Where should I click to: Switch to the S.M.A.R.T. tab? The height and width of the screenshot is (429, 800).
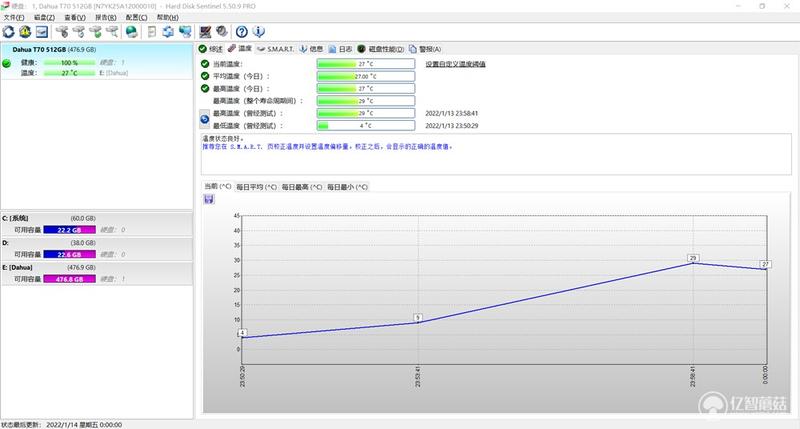pos(275,49)
